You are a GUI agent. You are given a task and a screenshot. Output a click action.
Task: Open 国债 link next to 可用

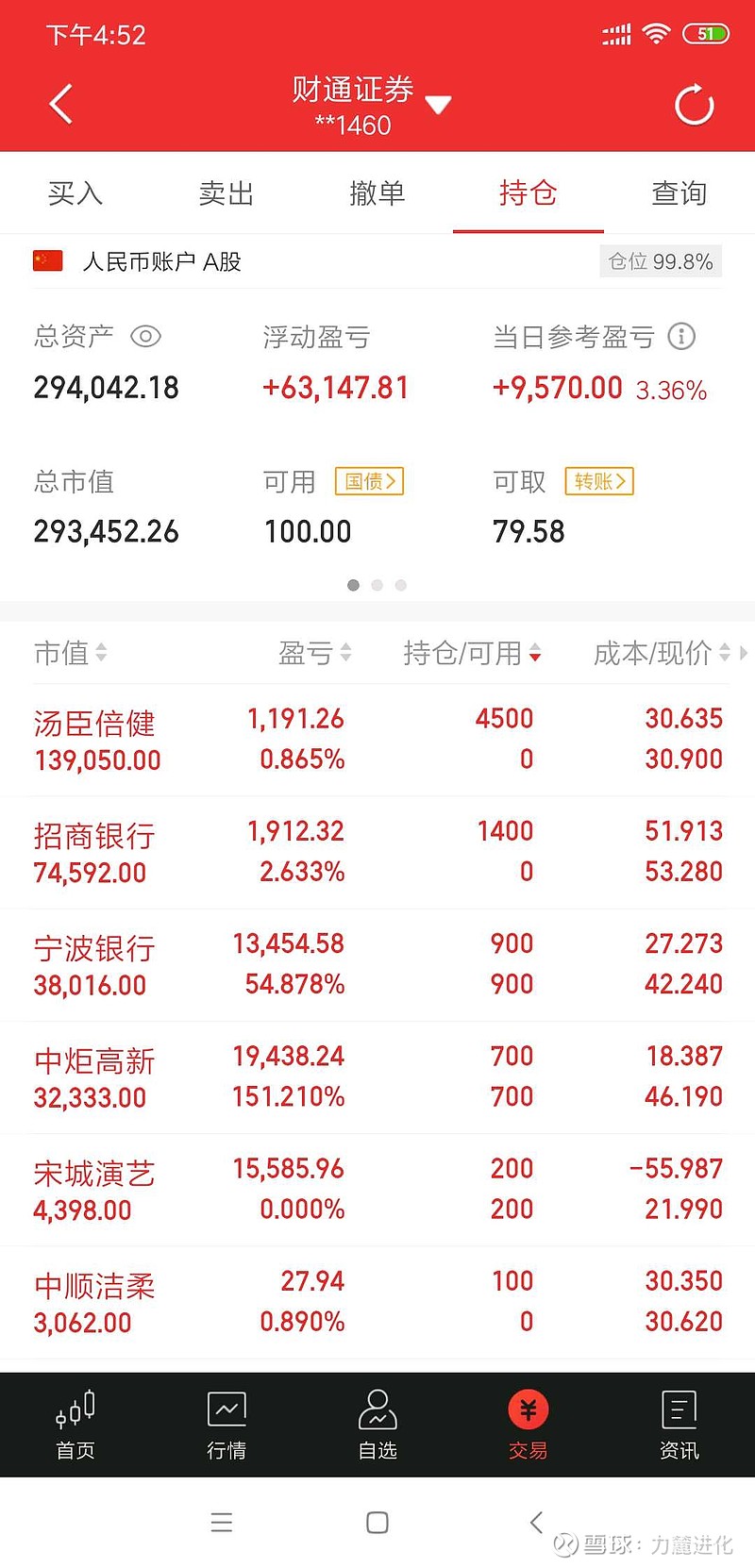[369, 481]
